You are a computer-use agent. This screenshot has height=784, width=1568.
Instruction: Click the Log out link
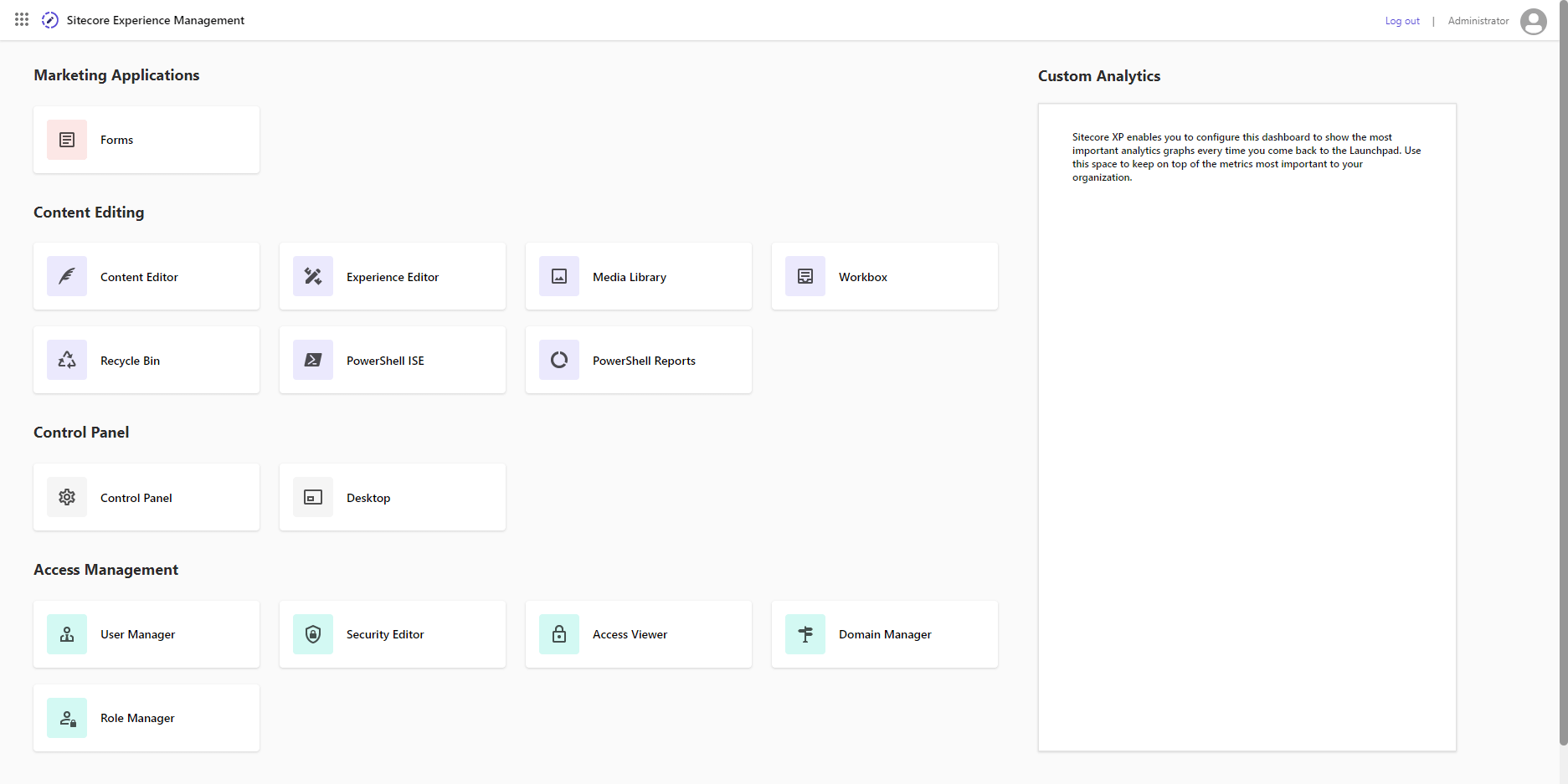[x=1402, y=21]
